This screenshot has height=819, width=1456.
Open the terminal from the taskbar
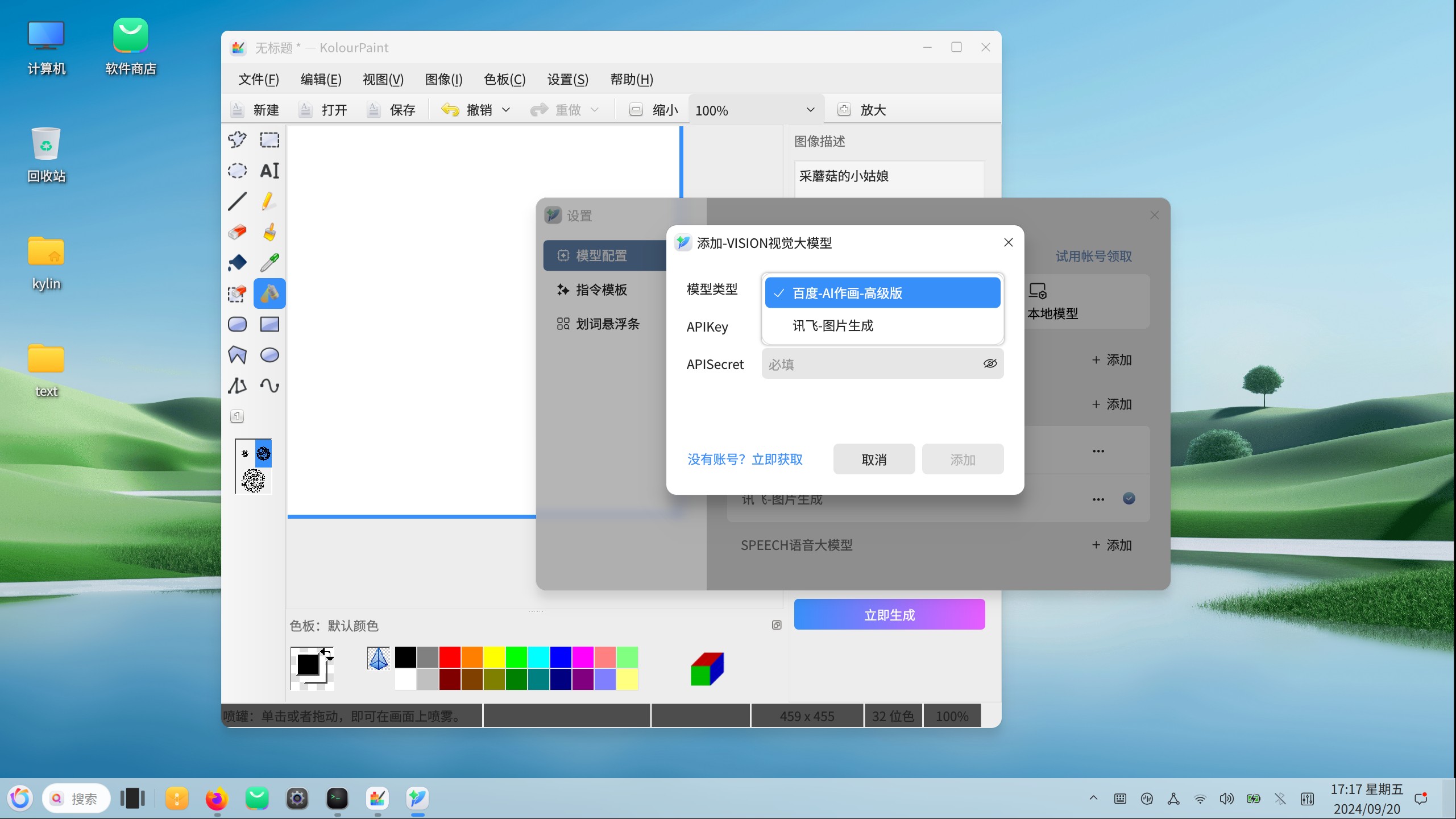click(x=337, y=799)
